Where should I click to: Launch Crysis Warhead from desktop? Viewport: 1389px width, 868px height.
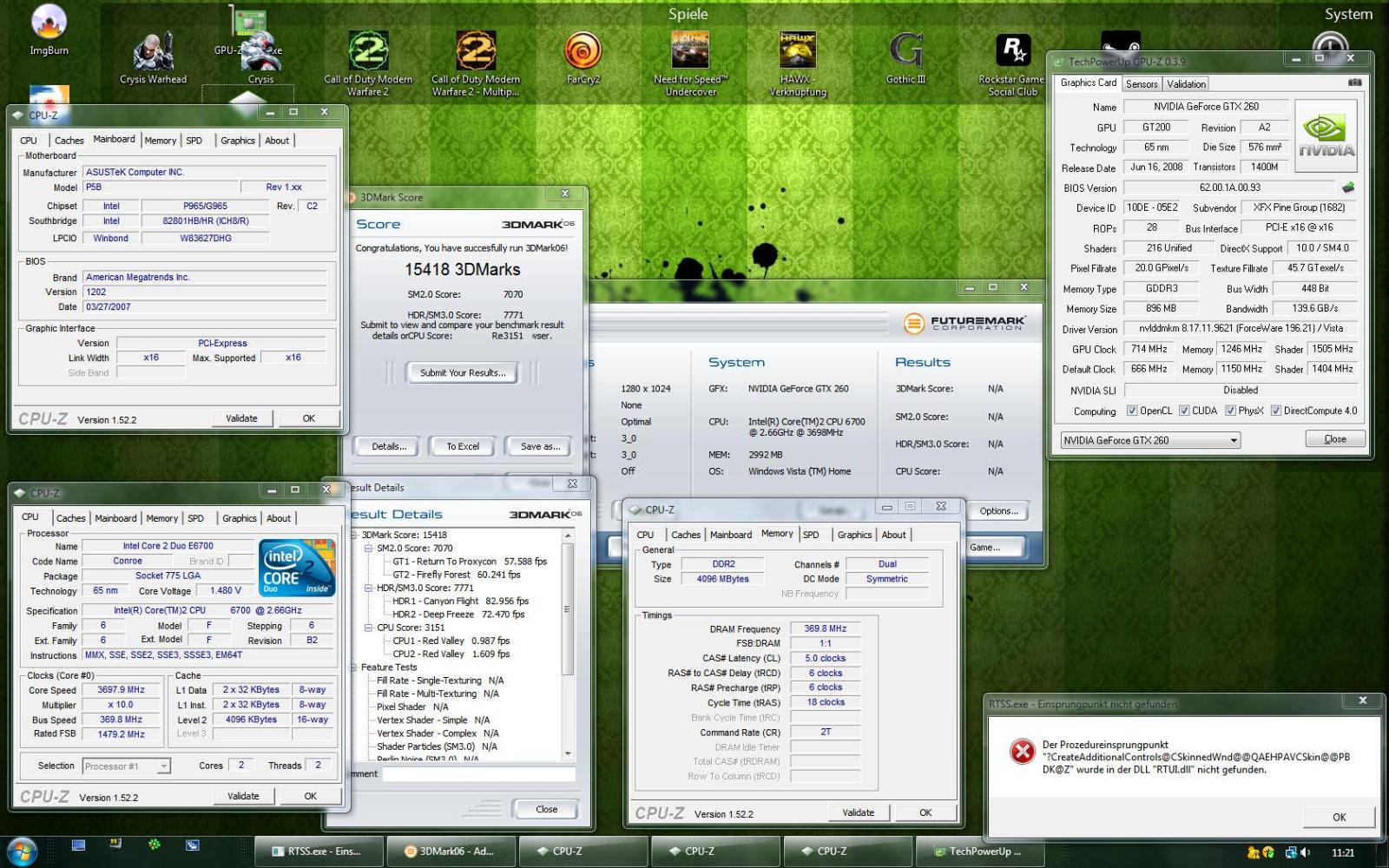pyautogui.click(x=153, y=59)
